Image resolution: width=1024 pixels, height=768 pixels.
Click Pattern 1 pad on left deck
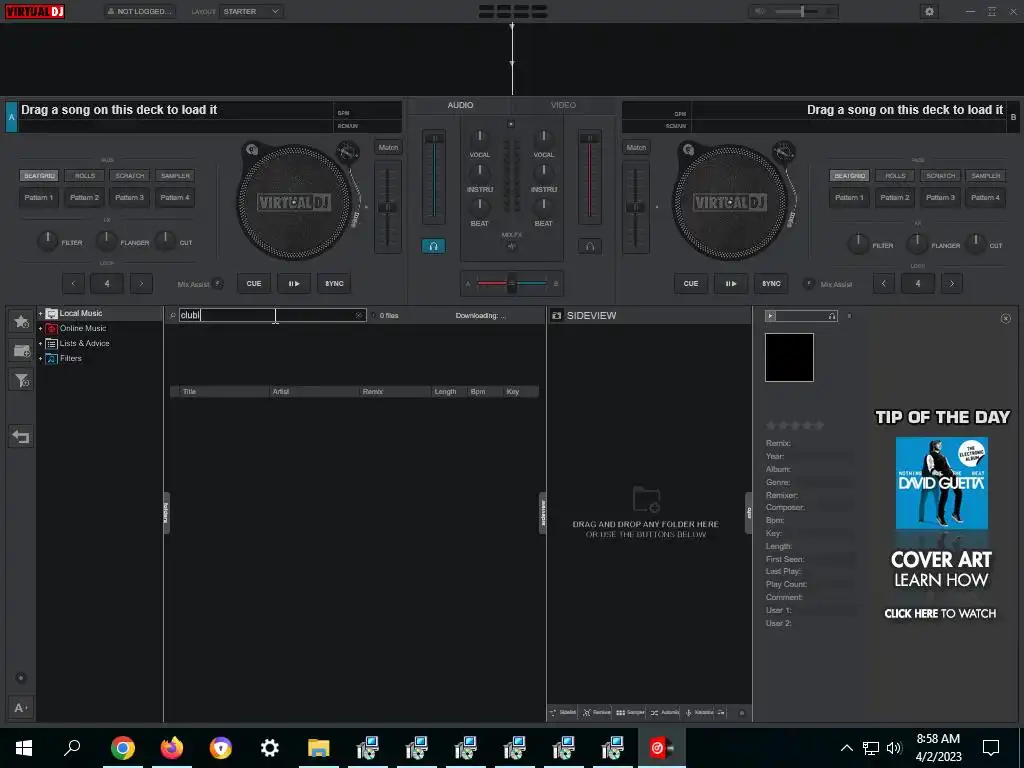tap(39, 197)
